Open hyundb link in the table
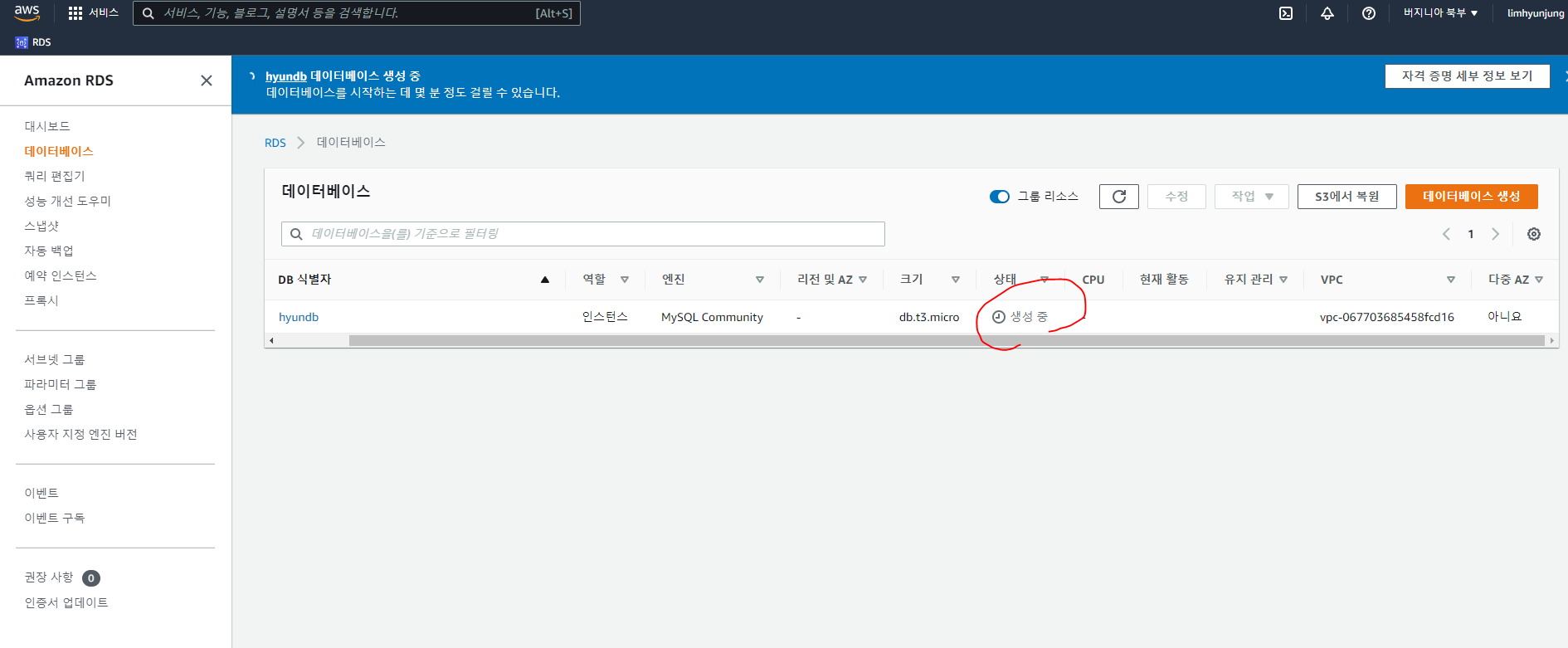Viewport: 1568px width, 648px height. (299, 317)
